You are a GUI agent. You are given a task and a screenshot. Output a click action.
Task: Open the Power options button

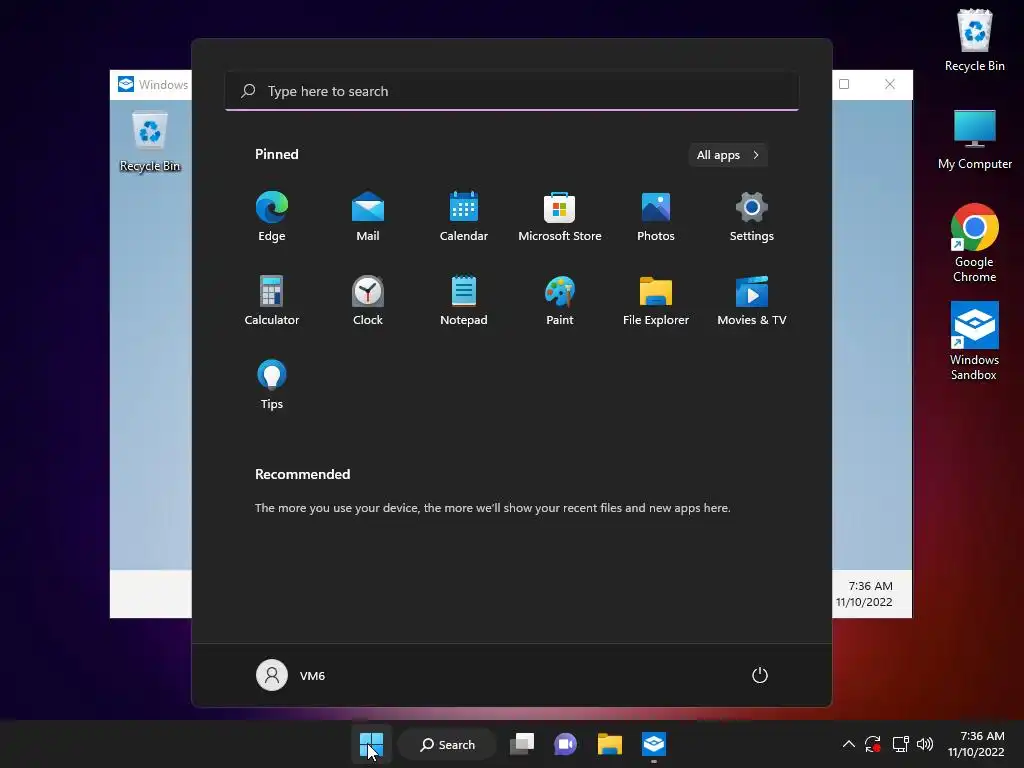click(x=760, y=675)
